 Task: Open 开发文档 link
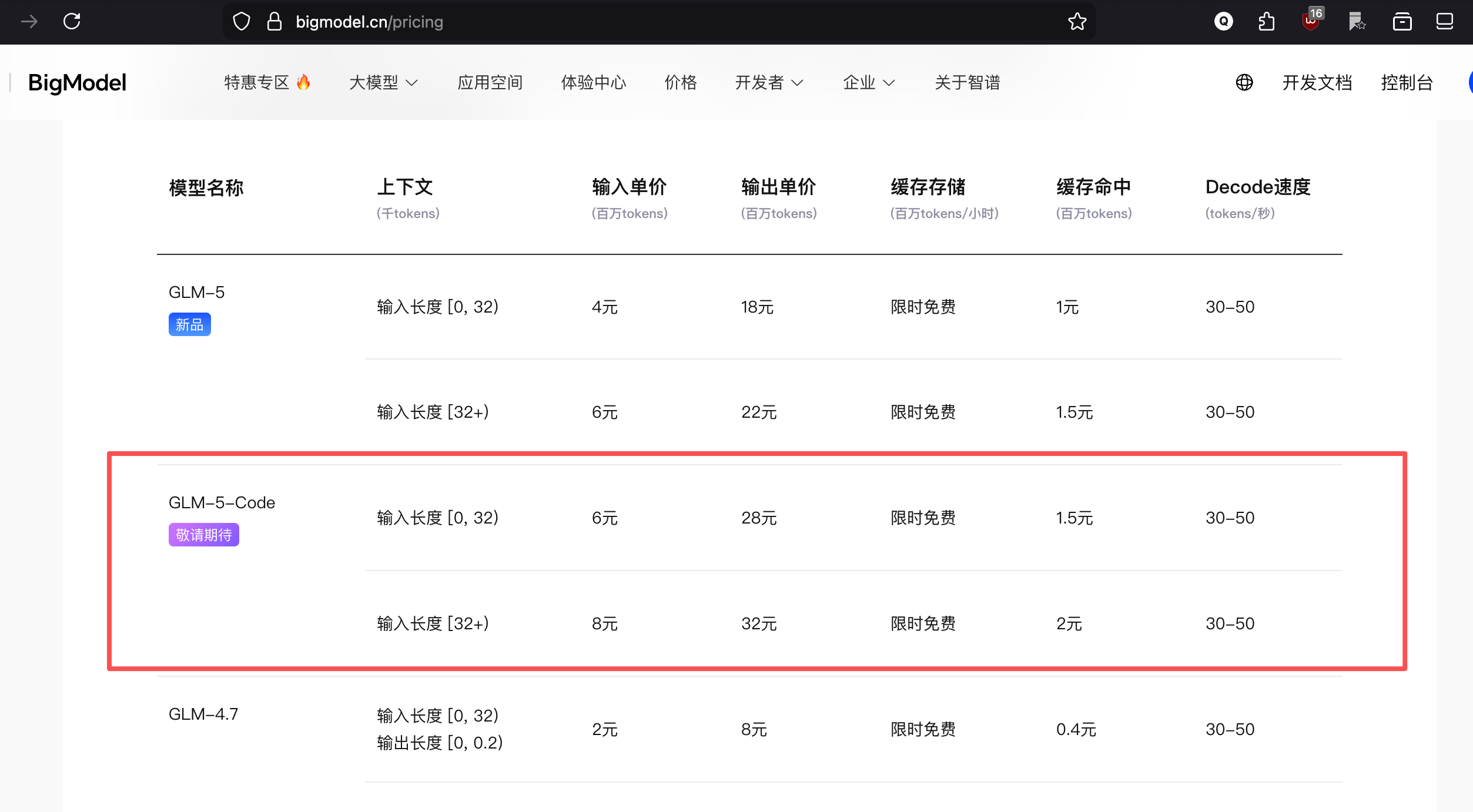1317,82
